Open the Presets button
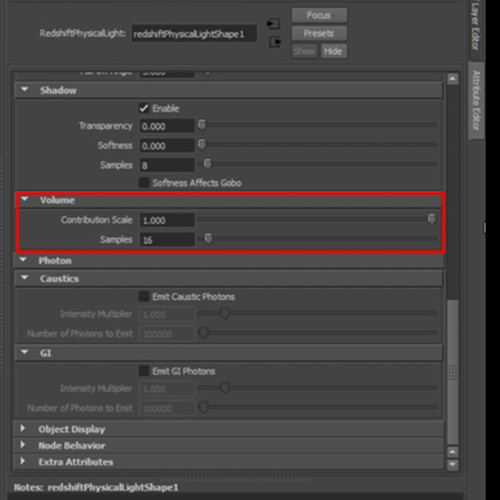 tap(319, 33)
